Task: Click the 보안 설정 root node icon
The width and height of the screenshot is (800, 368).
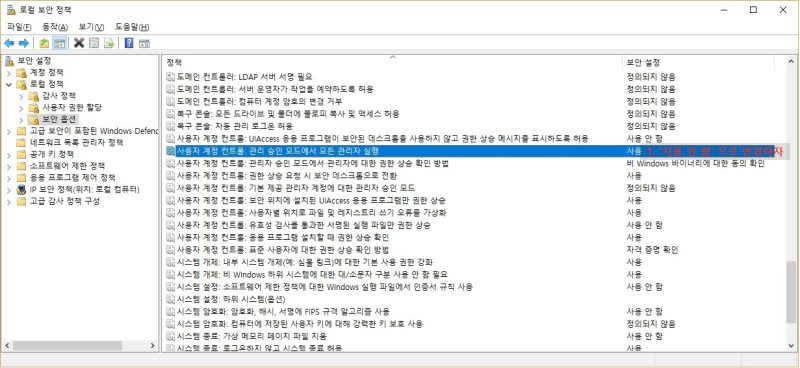Action: coord(10,61)
